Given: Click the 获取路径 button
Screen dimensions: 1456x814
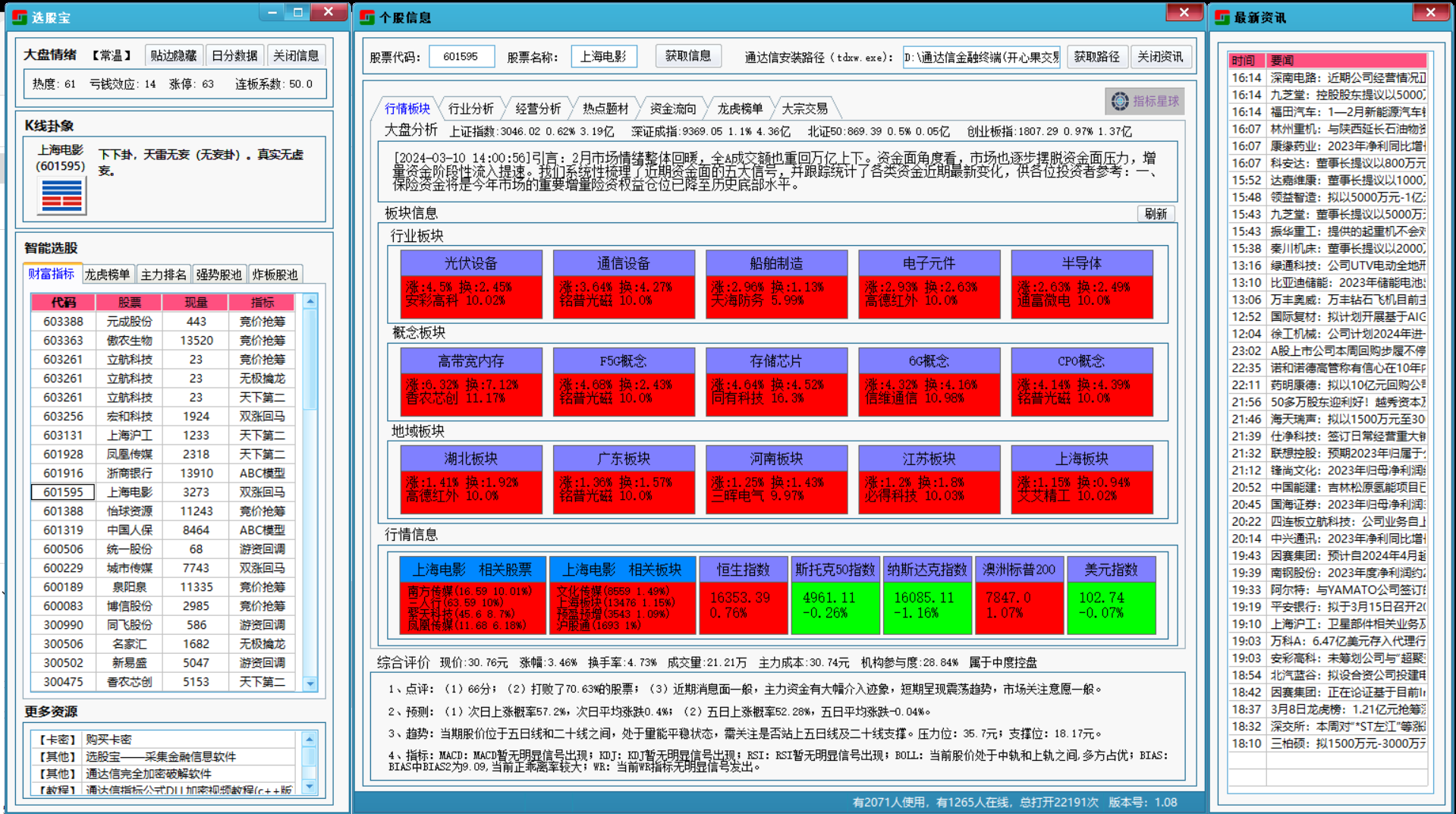Looking at the screenshot, I should coord(1096,56).
